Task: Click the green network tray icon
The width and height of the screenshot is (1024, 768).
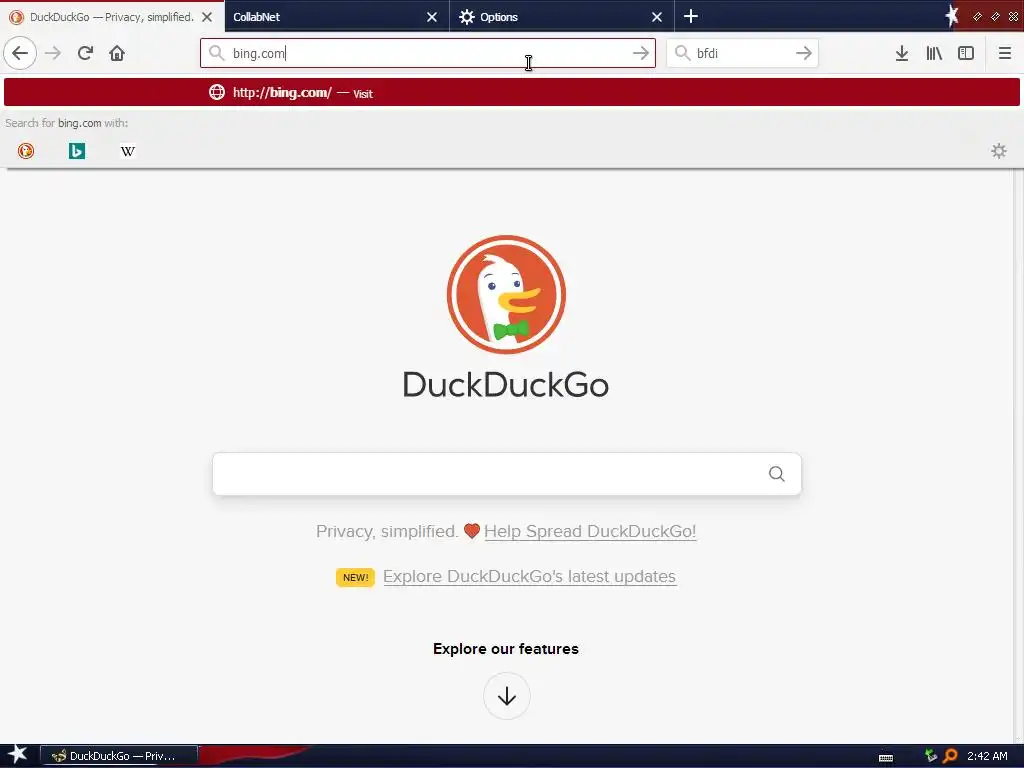Action: click(x=931, y=756)
